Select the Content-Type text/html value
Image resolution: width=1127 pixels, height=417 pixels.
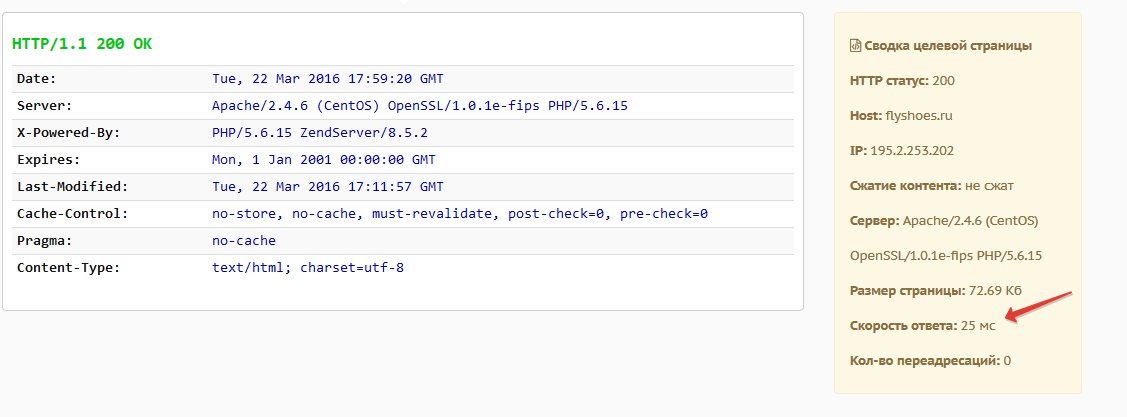(308, 267)
